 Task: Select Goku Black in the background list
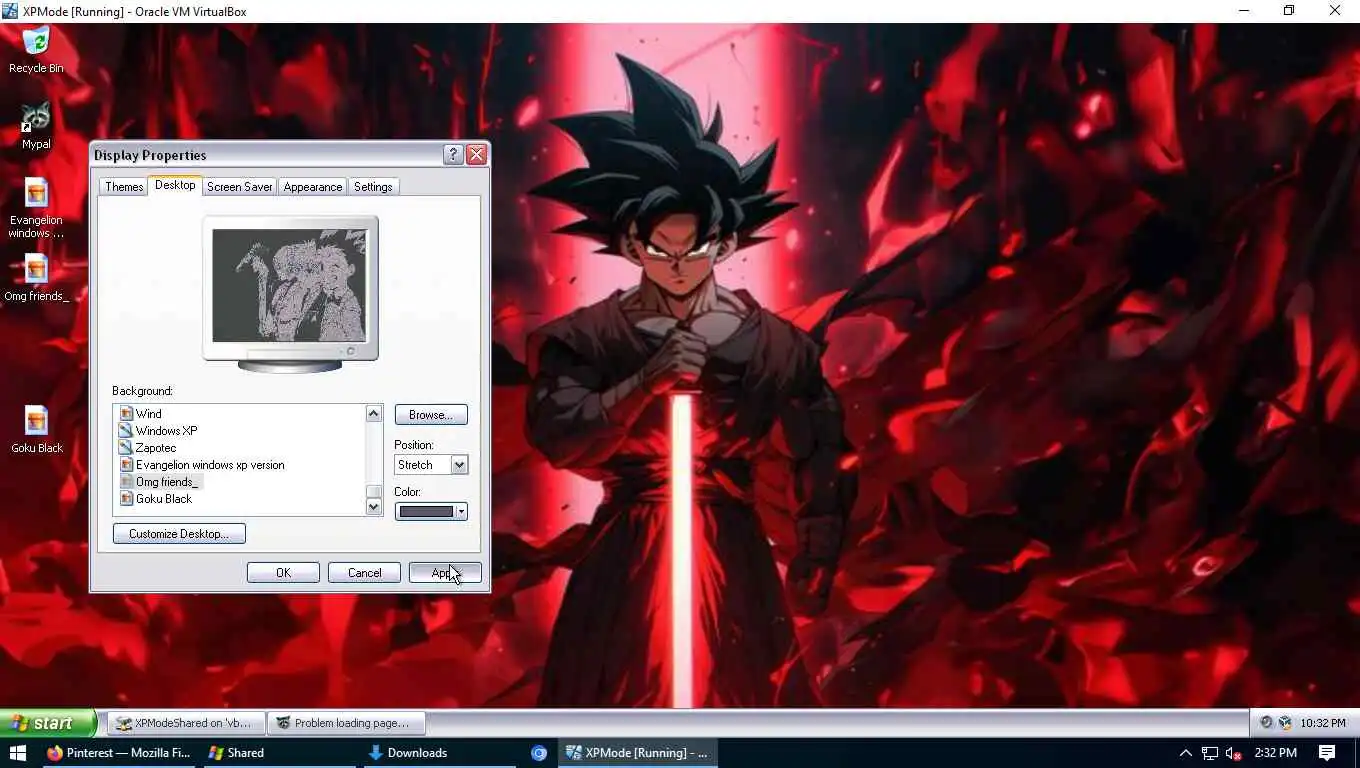(164, 499)
